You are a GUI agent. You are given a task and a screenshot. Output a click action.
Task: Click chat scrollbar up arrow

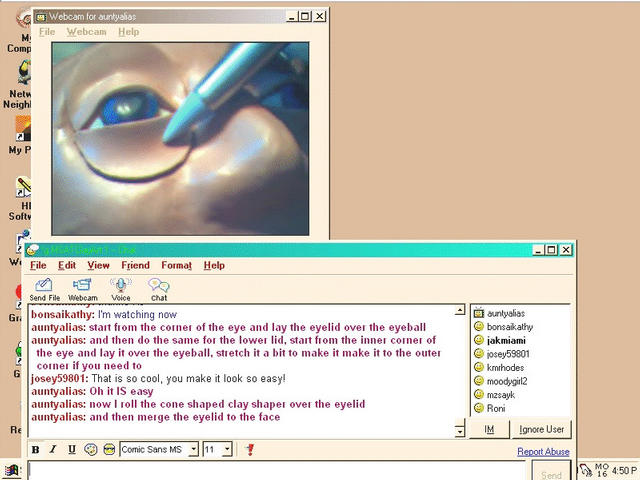click(460, 310)
